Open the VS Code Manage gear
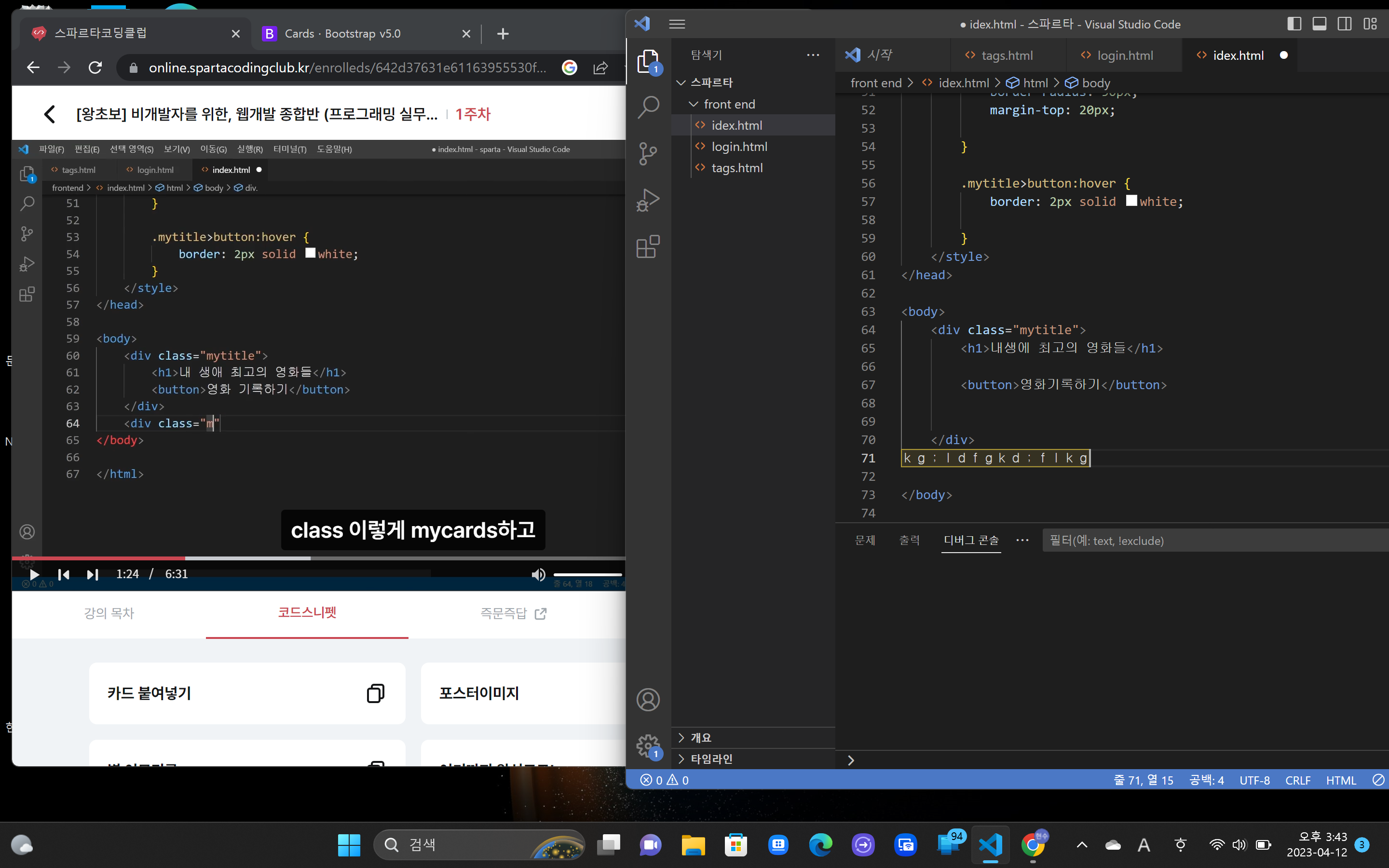1389x868 pixels. click(648, 746)
